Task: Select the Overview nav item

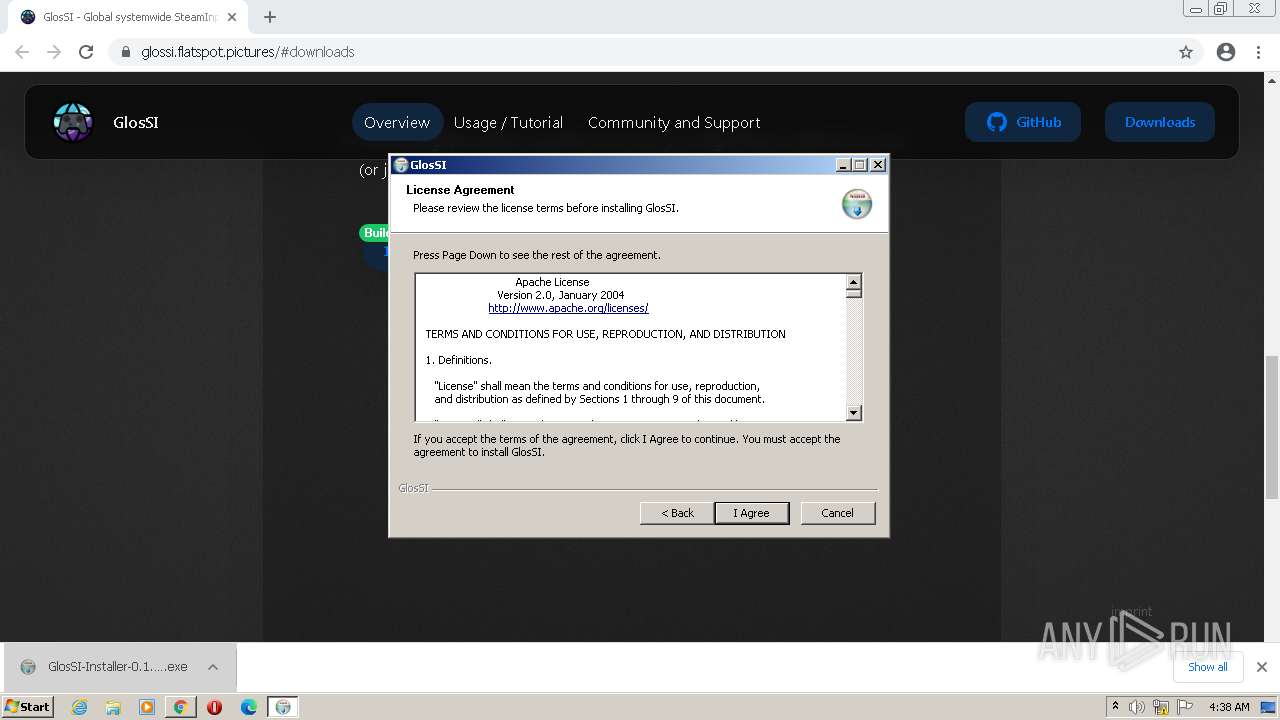Action: (397, 122)
